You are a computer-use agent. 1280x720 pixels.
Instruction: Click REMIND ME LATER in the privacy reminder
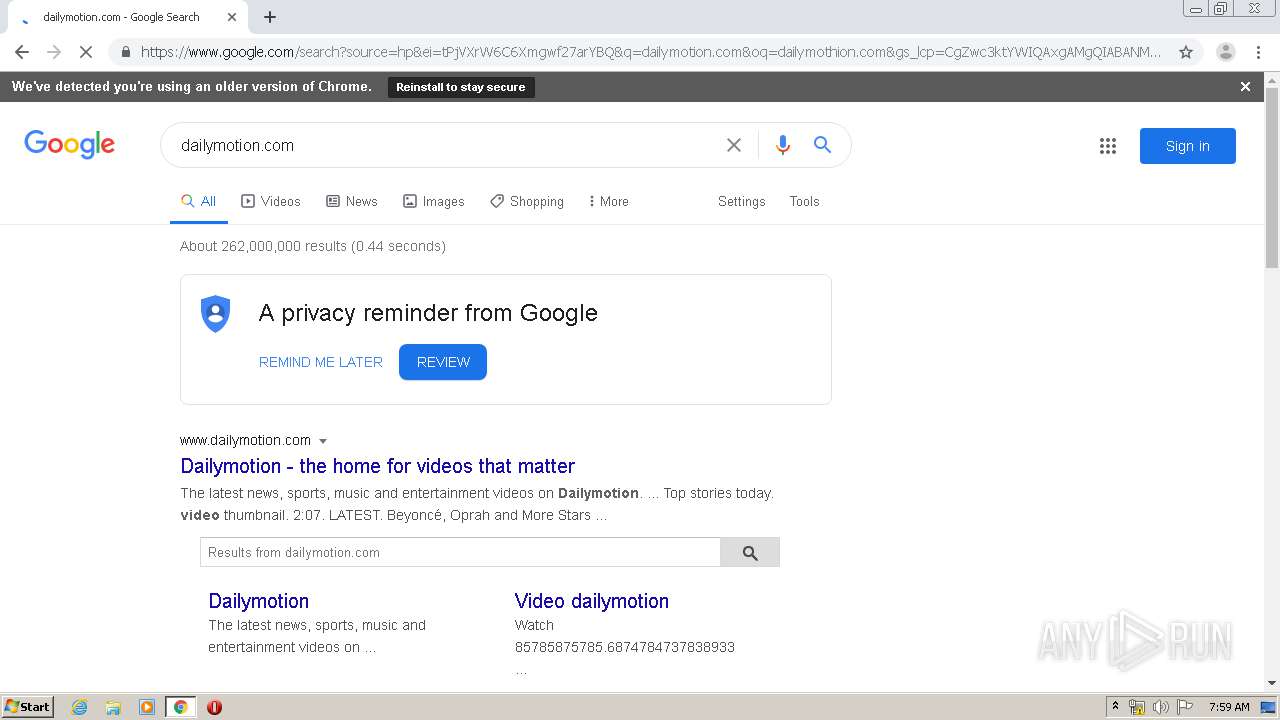point(321,362)
